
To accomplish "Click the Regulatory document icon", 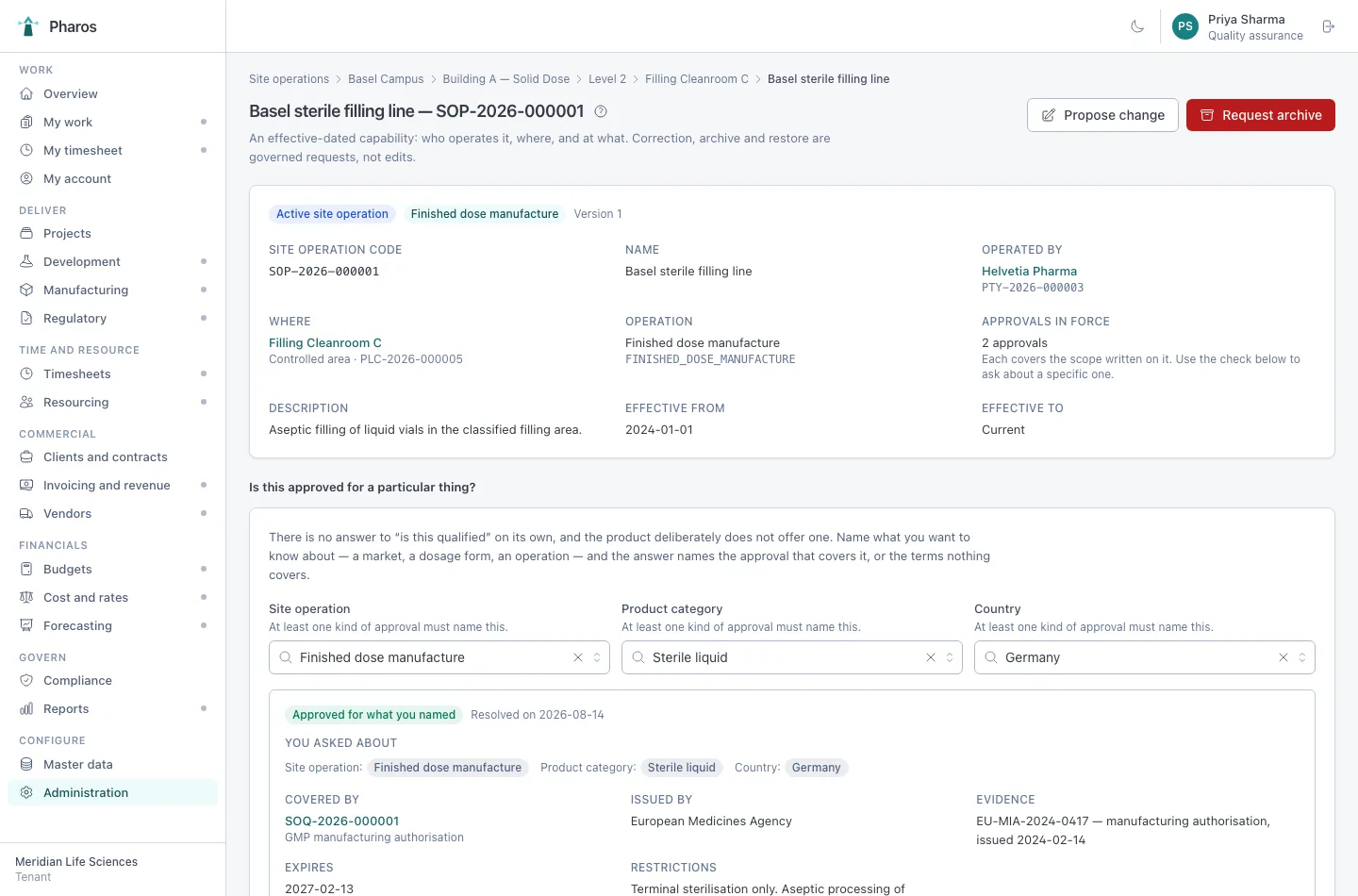I will click(26, 319).
